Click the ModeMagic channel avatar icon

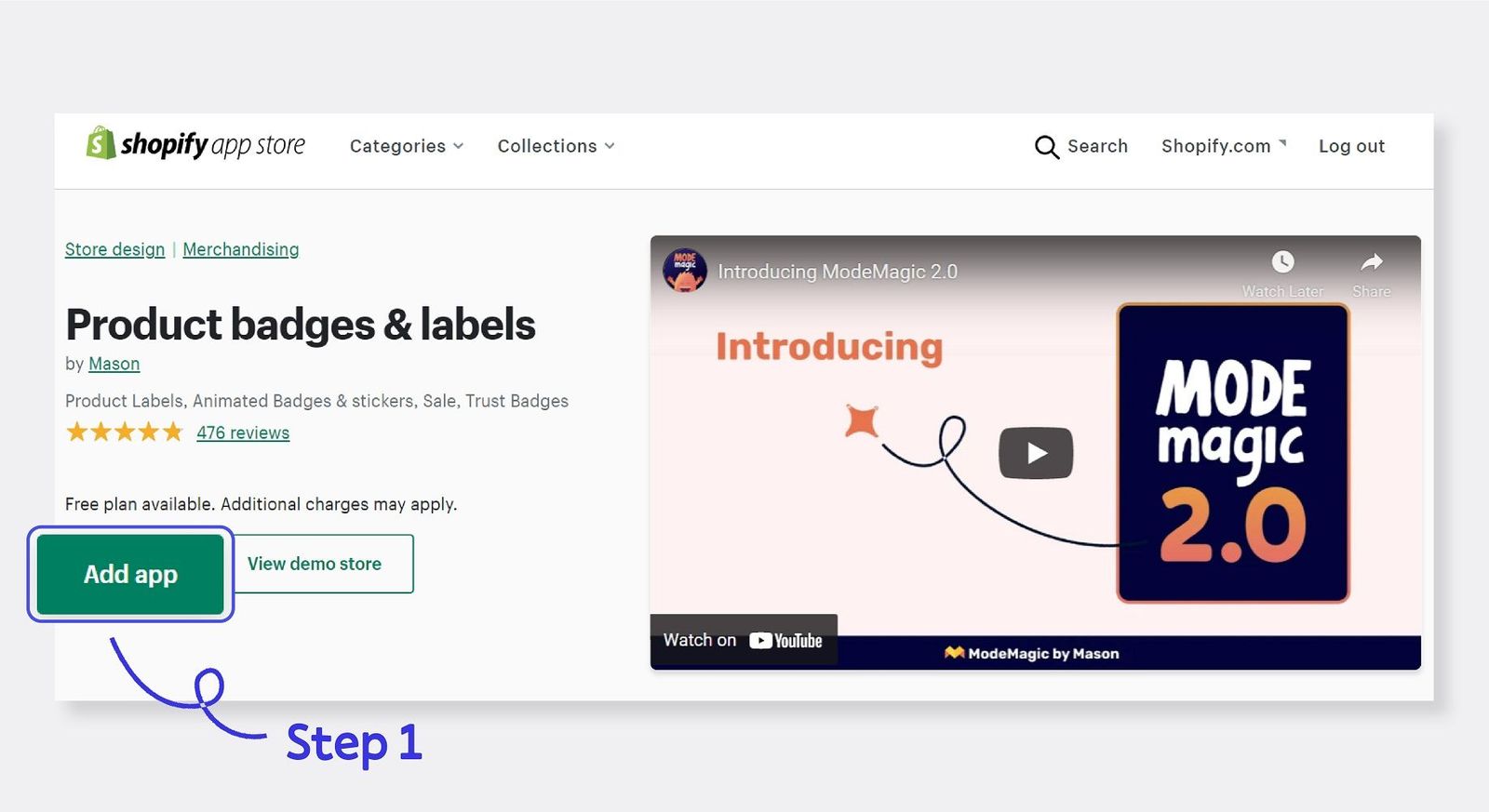pos(685,271)
